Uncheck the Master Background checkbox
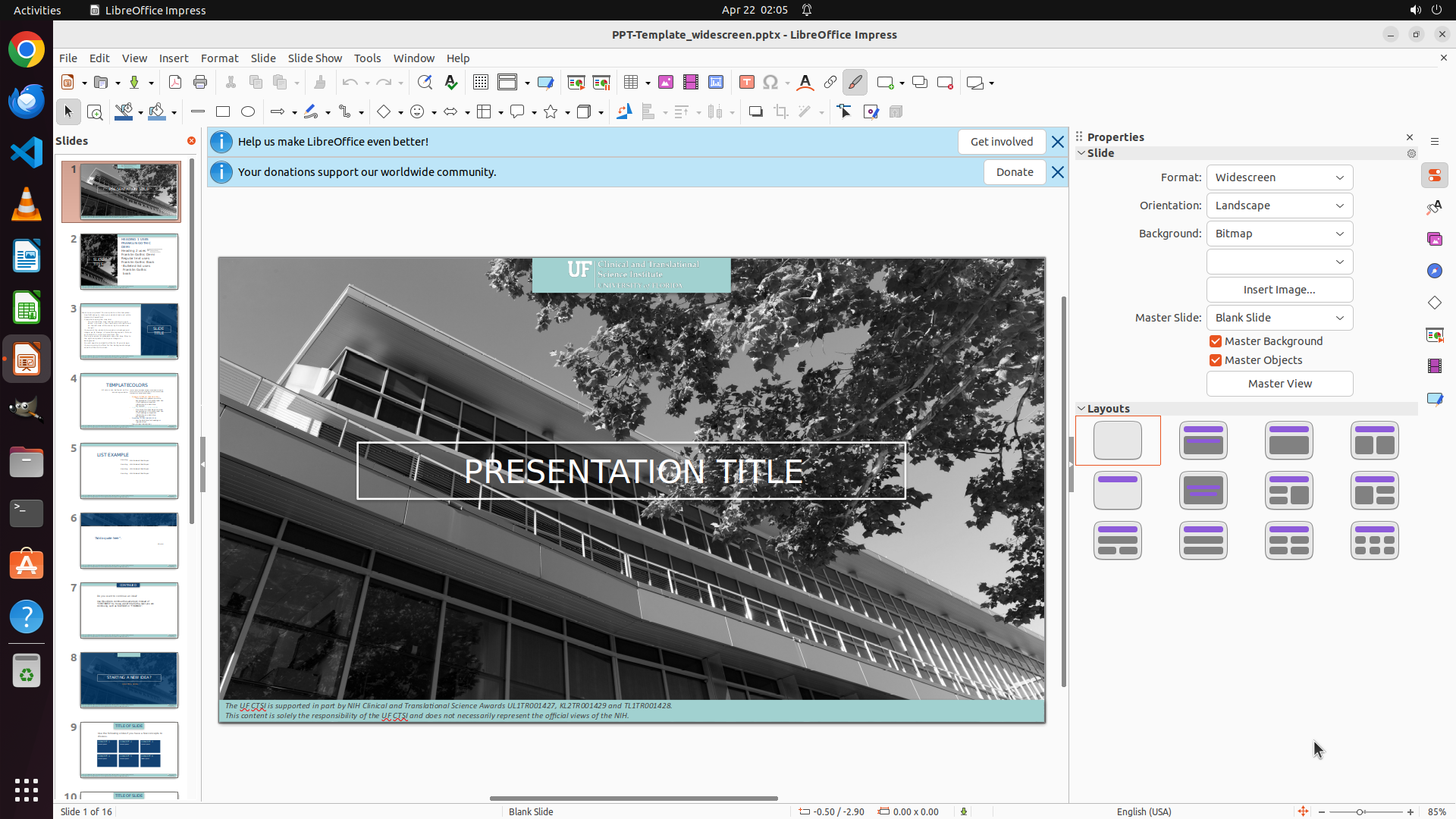 (1216, 341)
